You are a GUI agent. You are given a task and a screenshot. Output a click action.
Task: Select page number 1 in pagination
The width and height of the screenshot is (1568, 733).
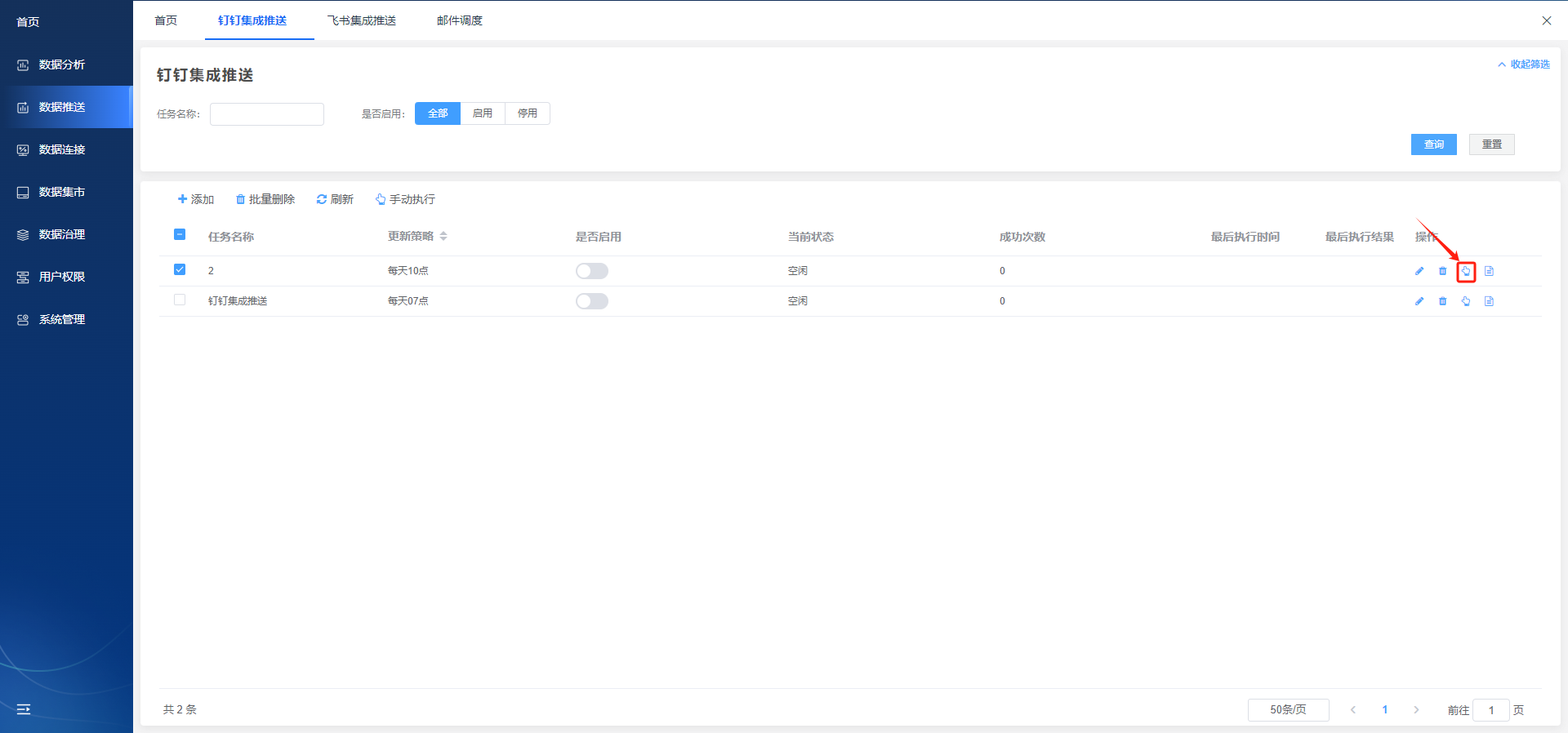1385,710
